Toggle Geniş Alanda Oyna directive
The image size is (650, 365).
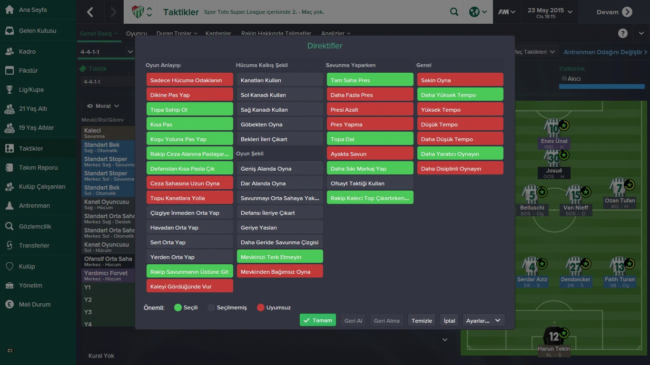[x=280, y=169]
